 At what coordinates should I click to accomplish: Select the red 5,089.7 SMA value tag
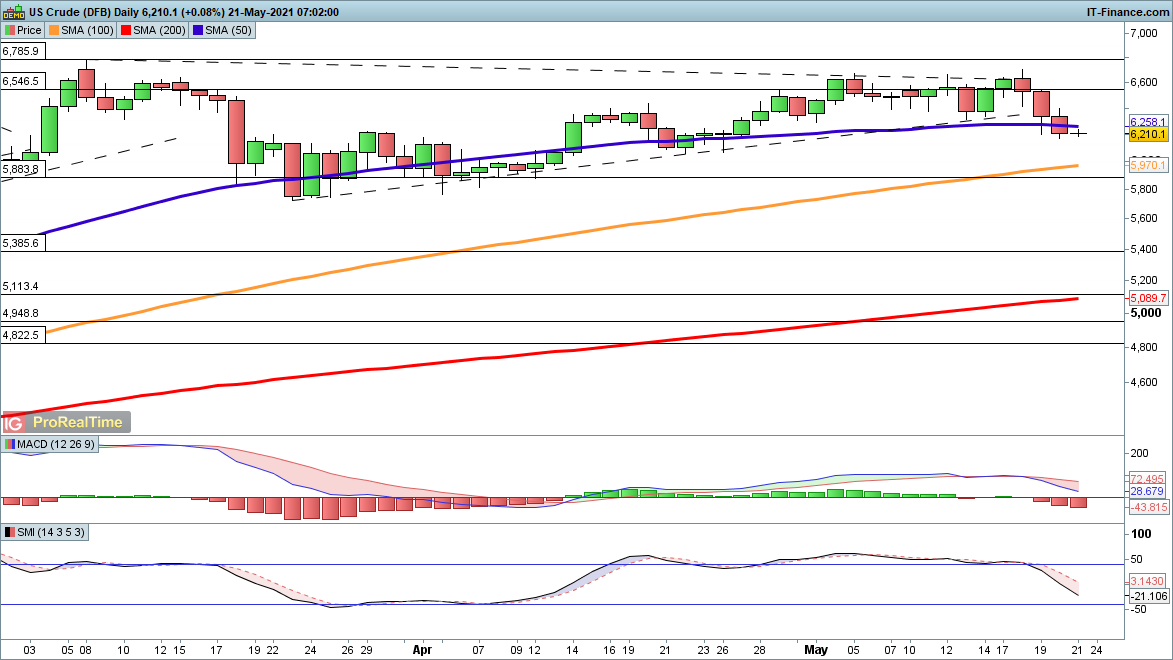[1148, 298]
